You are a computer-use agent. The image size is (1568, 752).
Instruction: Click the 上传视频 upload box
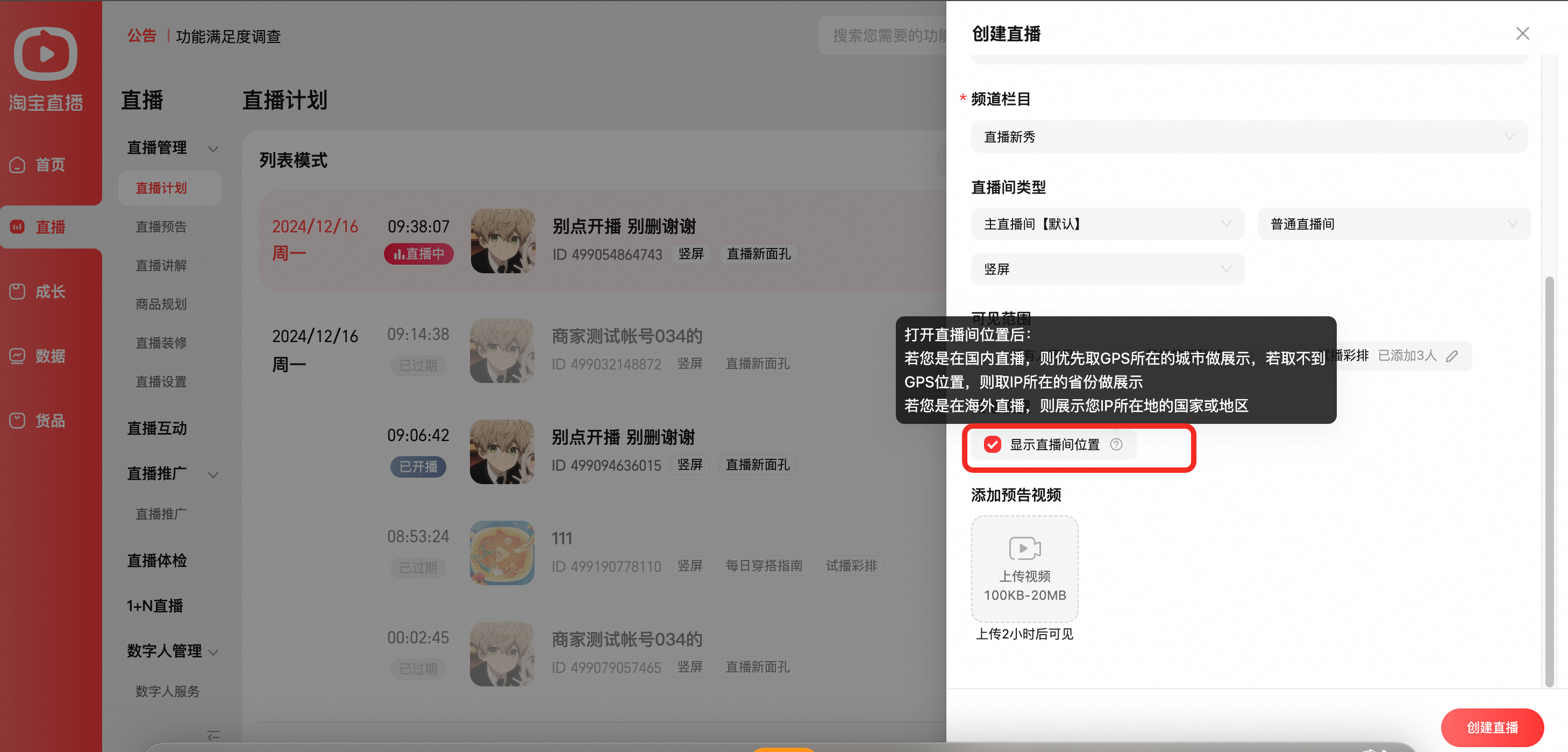point(1024,569)
